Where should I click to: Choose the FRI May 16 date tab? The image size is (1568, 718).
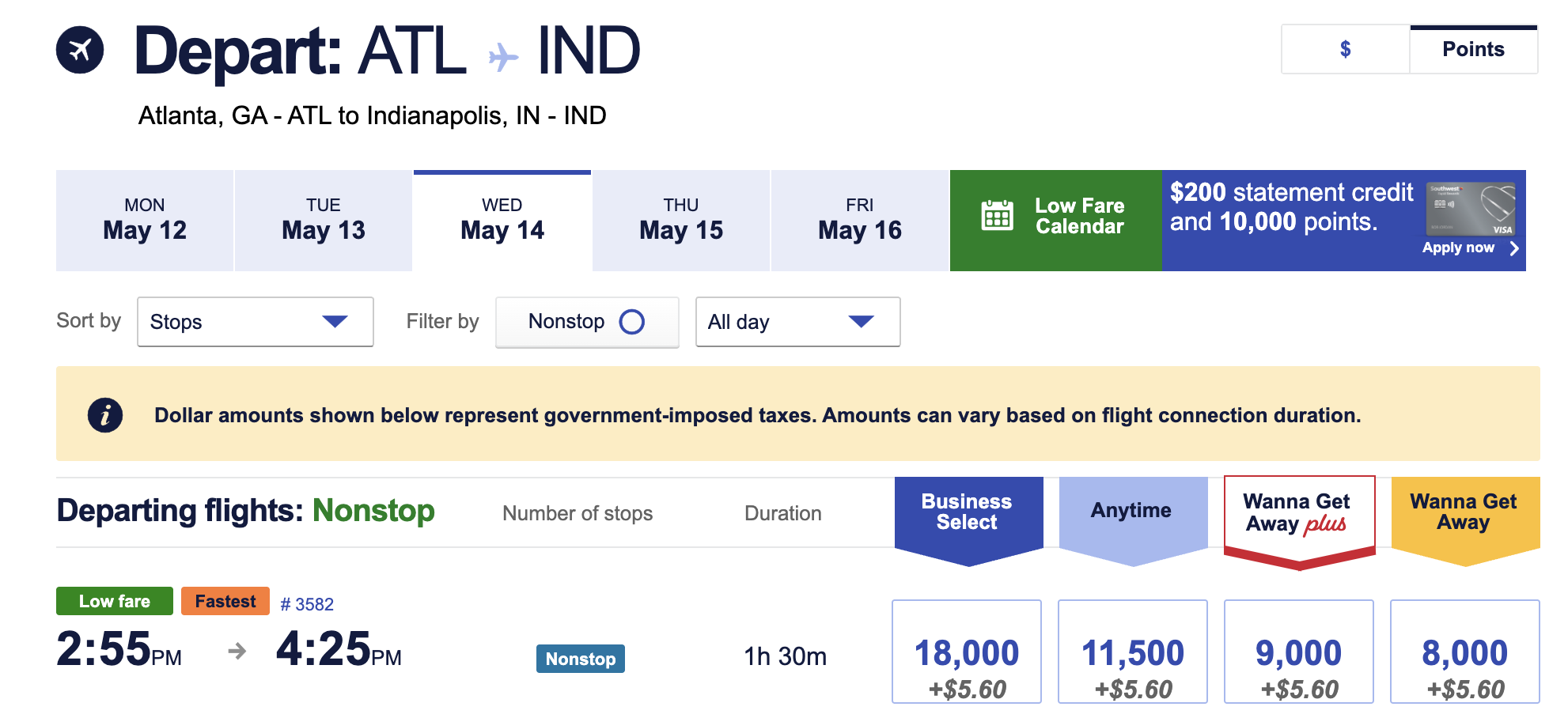click(860, 221)
